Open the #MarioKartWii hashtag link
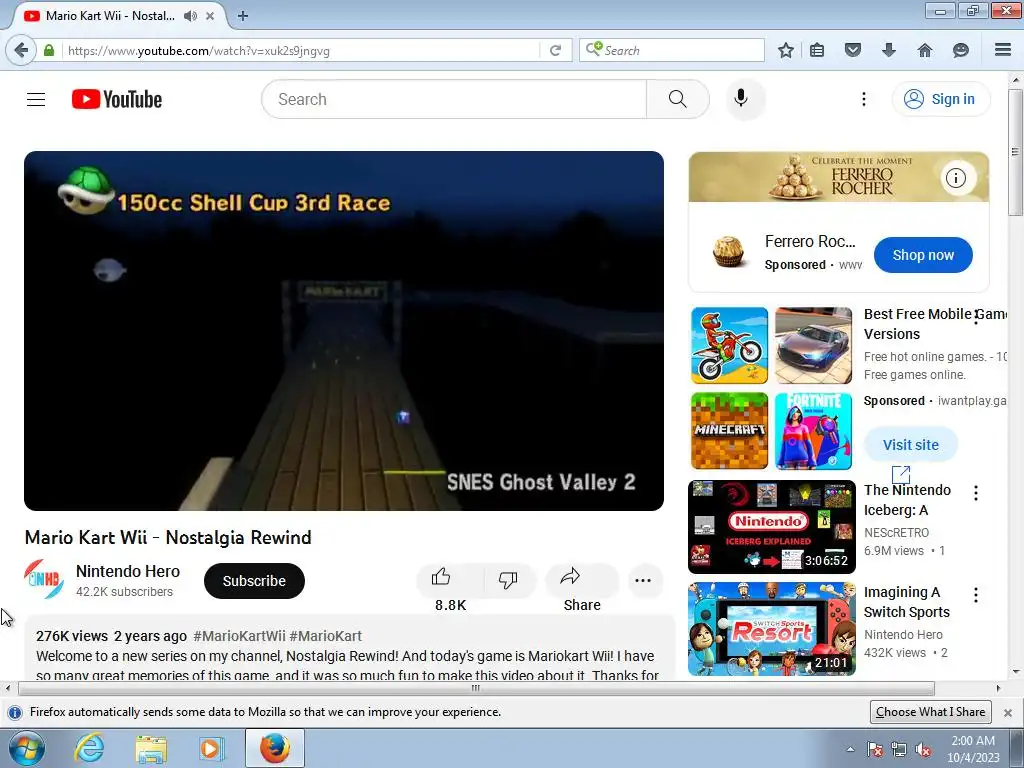Screen dimensions: 1024x768 click(239, 636)
